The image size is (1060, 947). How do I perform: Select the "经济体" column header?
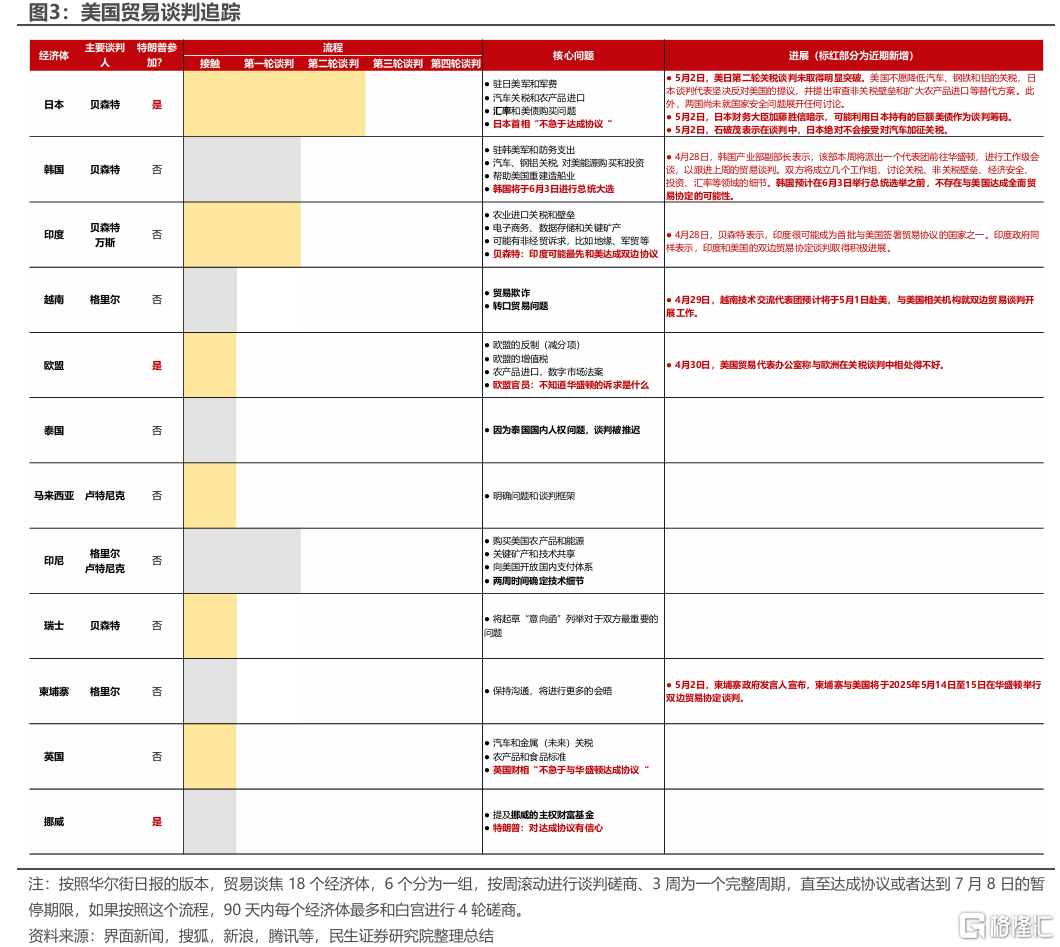[x=54, y=55]
